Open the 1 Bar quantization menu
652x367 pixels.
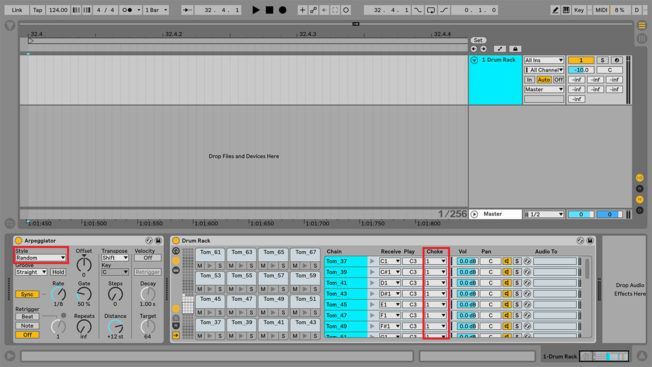coord(156,10)
